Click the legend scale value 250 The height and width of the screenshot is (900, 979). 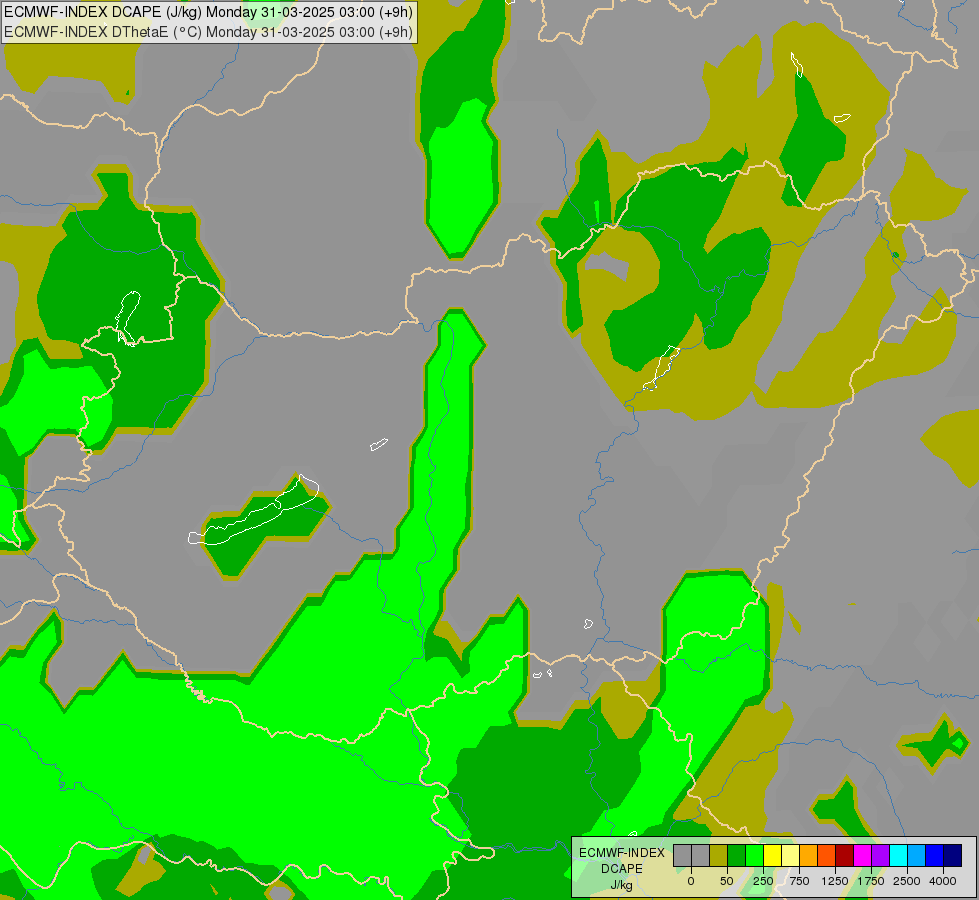[763, 881]
